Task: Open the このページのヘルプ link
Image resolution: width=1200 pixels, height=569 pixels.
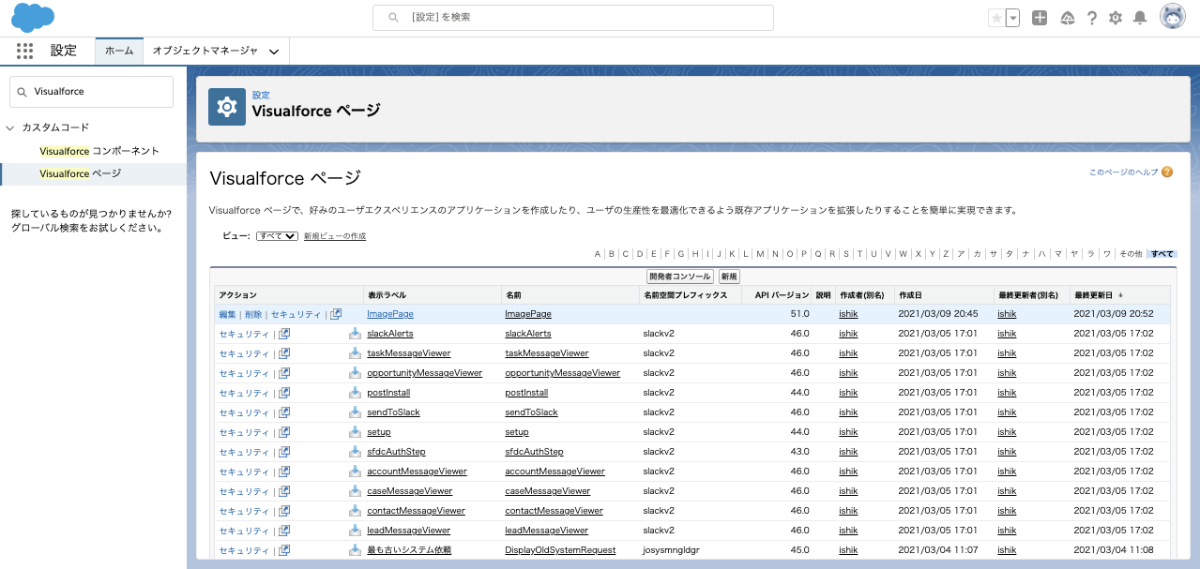Action: 1123,172
